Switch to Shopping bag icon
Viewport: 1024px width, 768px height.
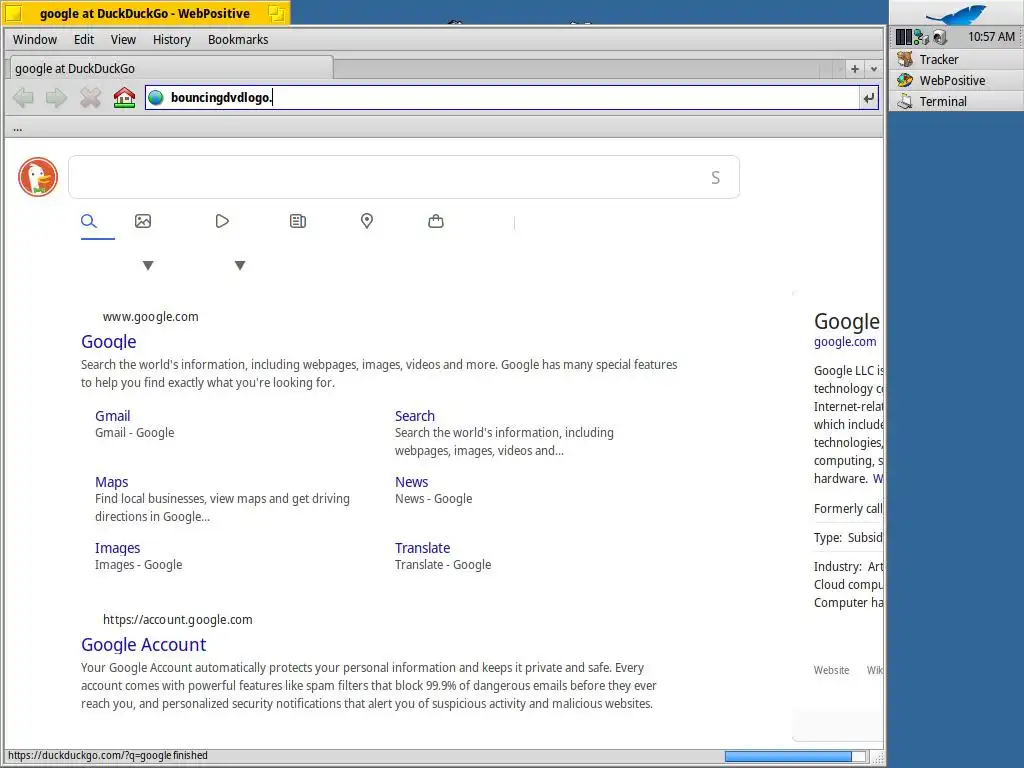(x=436, y=221)
